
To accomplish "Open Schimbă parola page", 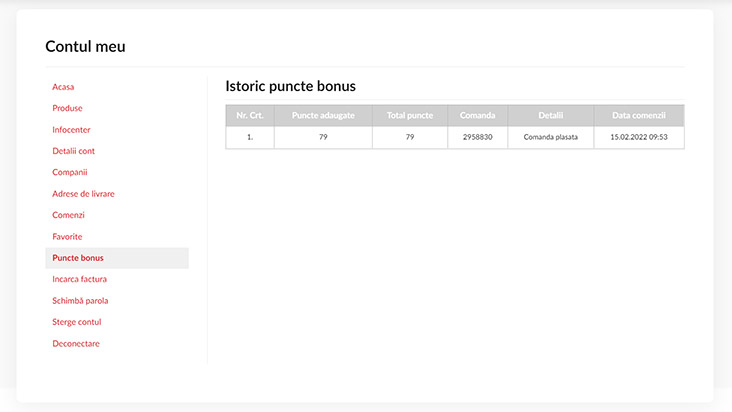I will point(80,300).
